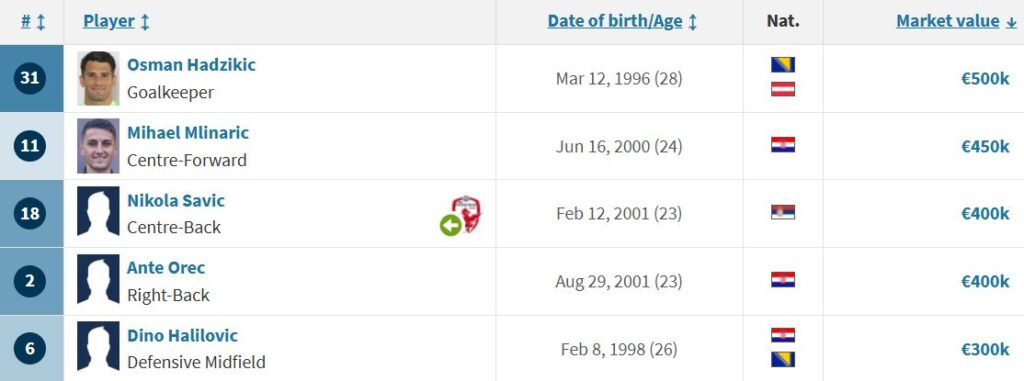Sort the table by Player name
1024x381 pixels.
(x=116, y=22)
